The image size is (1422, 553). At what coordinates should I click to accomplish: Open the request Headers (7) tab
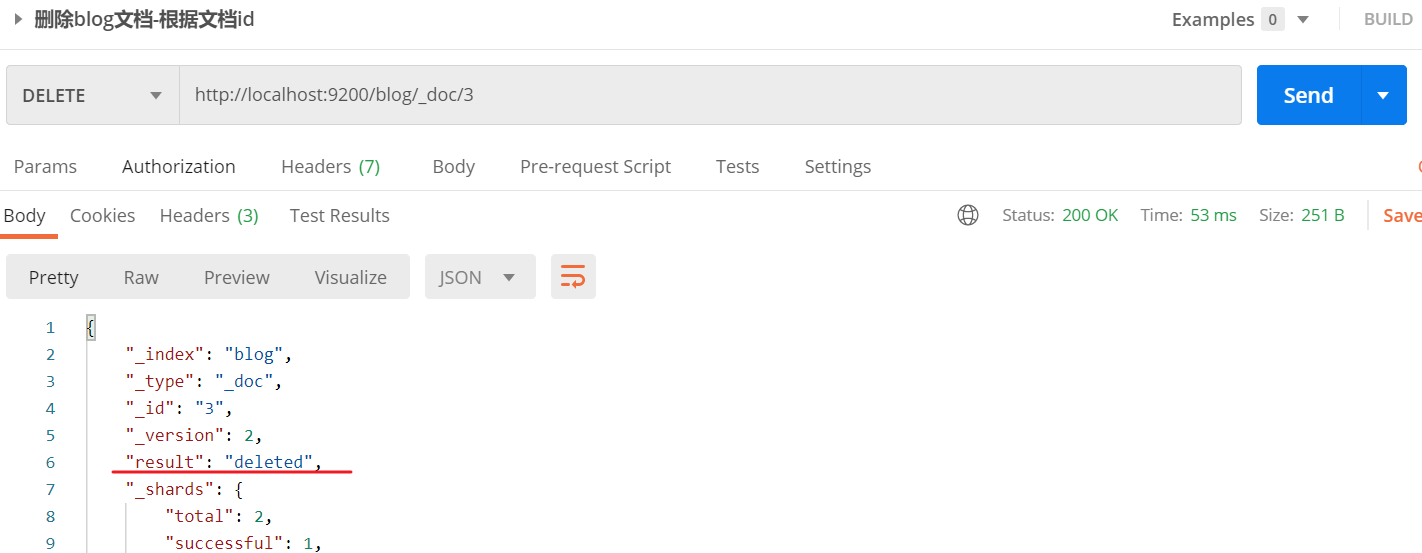pyautogui.click(x=331, y=167)
